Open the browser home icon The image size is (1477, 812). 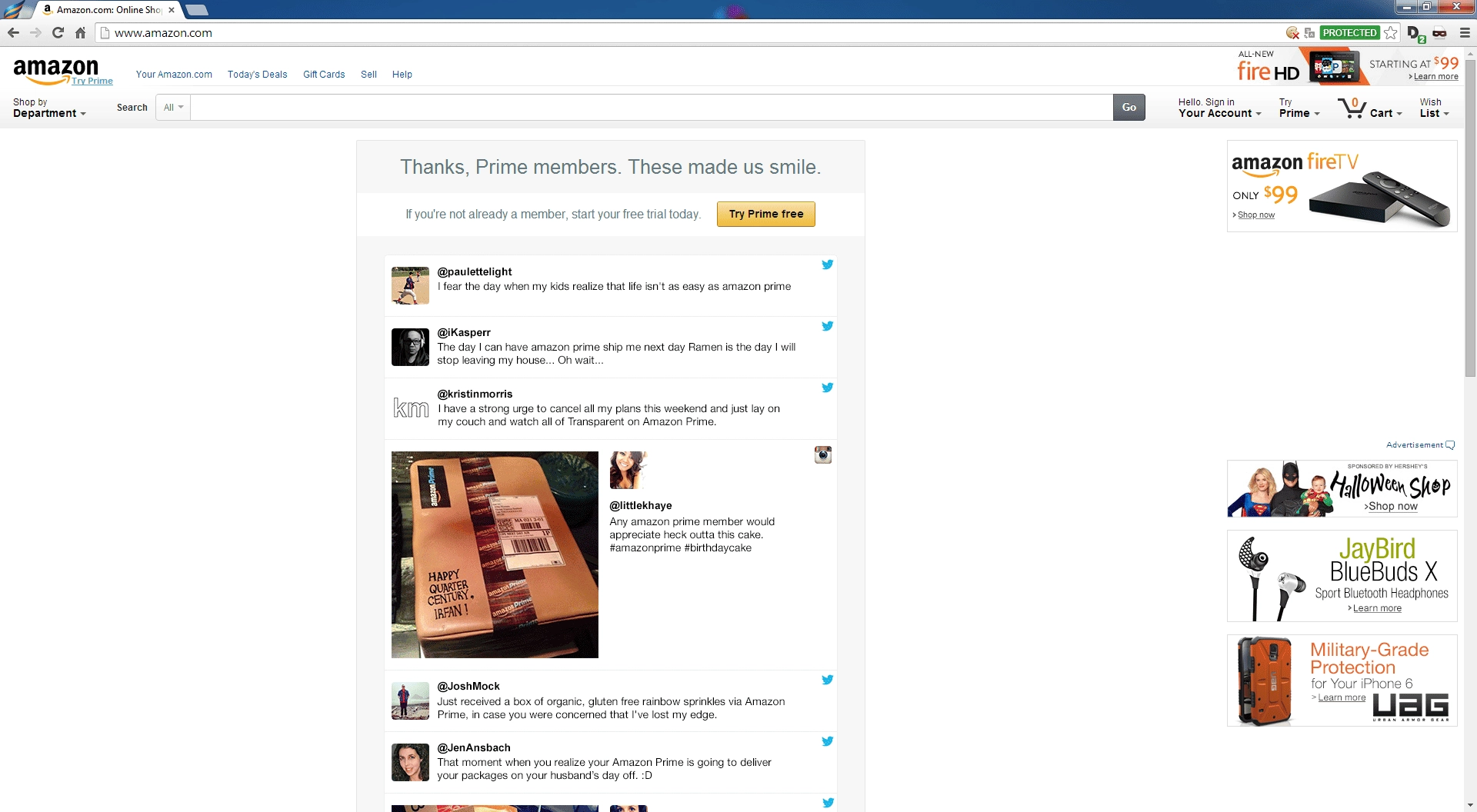coord(80,32)
